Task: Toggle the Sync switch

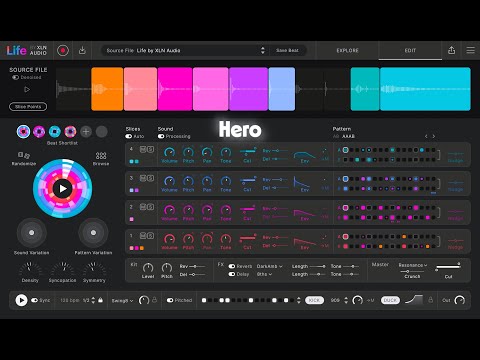Action: [x=34, y=300]
